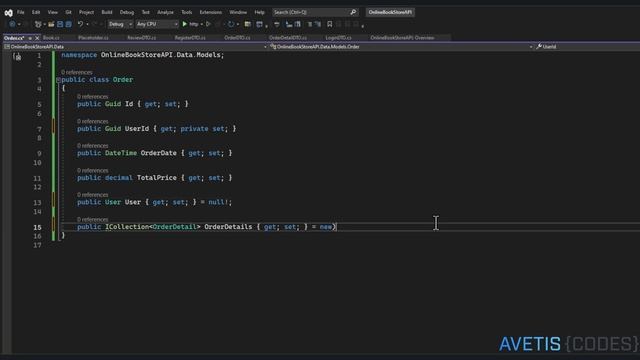
Task: Open the Any CPU platform dropdown
Action: click(157, 24)
